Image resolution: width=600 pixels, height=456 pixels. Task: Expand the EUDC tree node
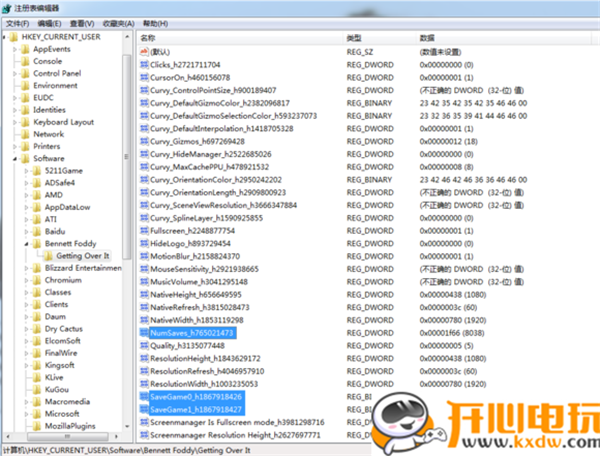coord(15,98)
